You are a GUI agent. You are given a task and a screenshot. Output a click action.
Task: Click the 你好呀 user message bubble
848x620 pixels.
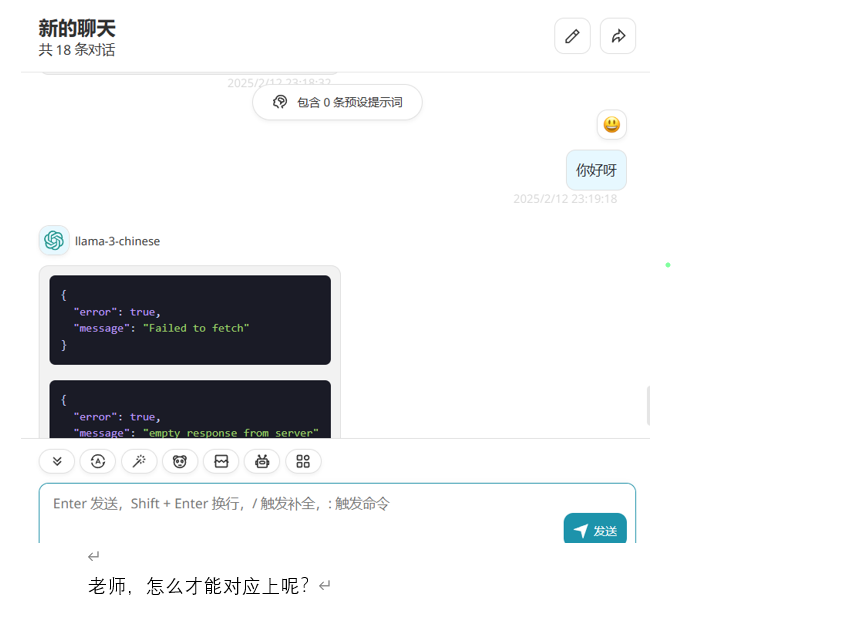click(x=596, y=170)
